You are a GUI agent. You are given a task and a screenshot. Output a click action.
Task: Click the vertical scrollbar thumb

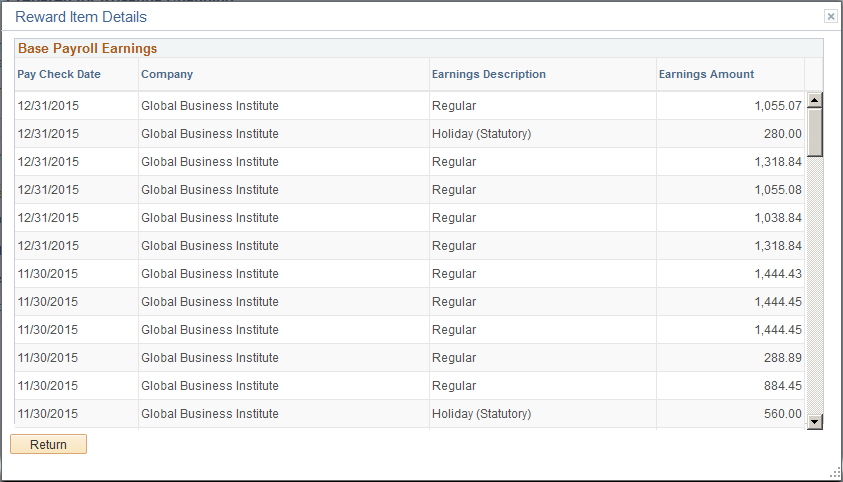point(815,132)
